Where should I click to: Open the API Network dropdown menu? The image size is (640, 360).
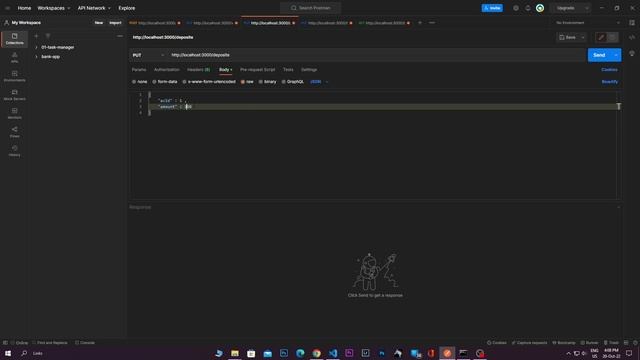pyautogui.click(x=94, y=8)
